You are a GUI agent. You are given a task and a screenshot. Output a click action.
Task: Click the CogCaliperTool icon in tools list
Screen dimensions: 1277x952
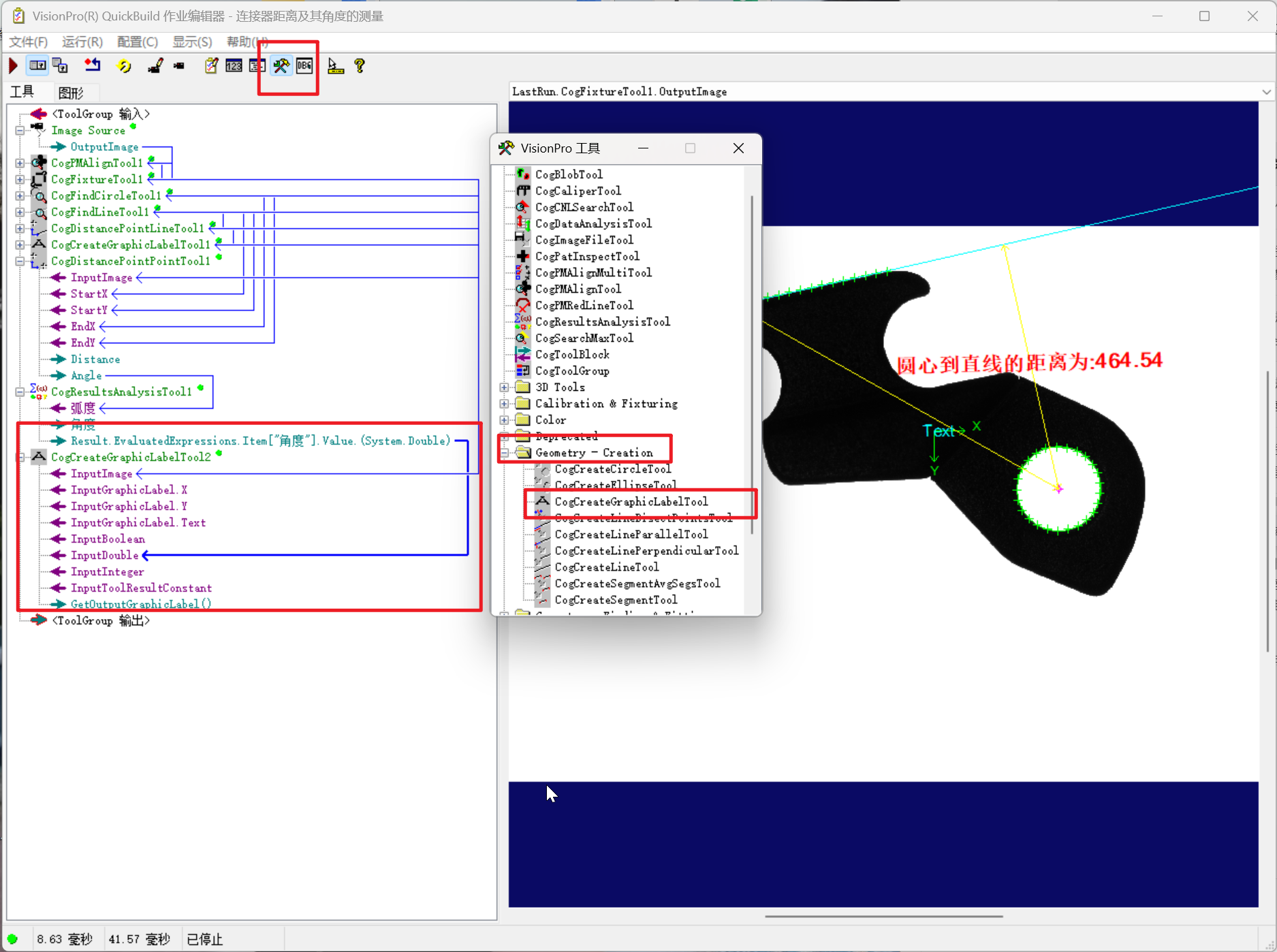click(x=522, y=191)
